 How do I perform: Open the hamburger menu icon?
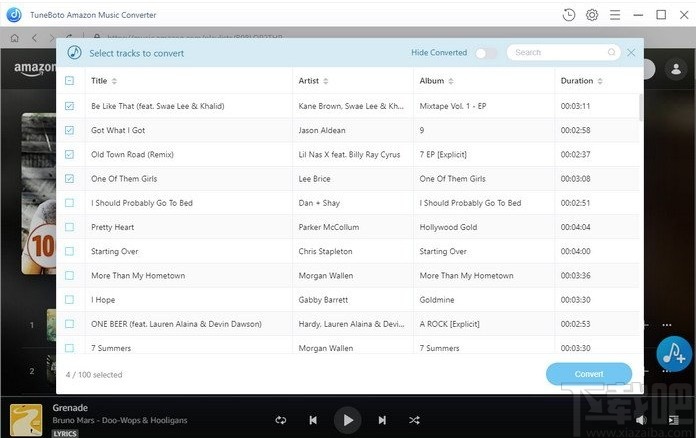(x=615, y=15)
